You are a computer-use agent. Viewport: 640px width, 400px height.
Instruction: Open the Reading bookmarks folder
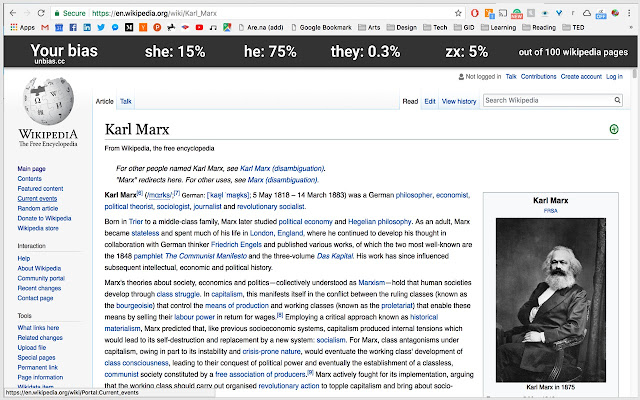(x=539, y=27)
